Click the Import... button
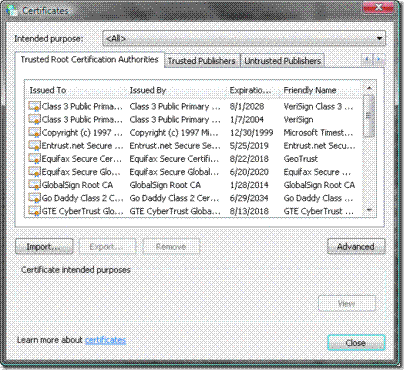The image size is (404, 370). pos(44,247)
